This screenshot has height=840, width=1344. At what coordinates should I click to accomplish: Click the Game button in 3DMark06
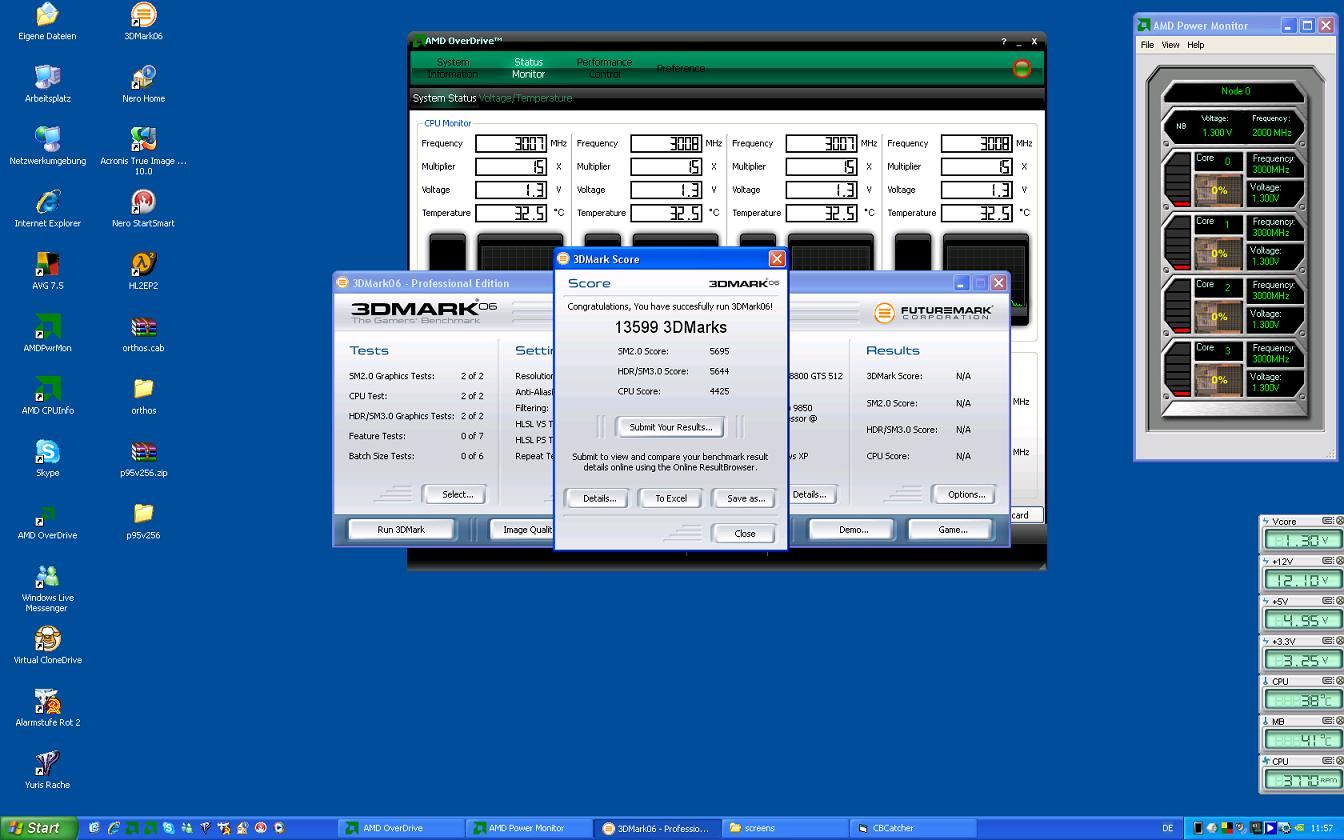pyautogui.click(x=952, y=529)
